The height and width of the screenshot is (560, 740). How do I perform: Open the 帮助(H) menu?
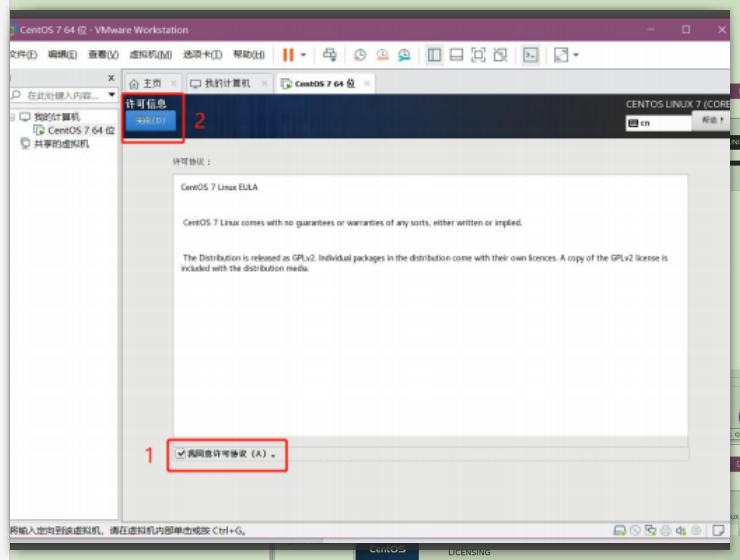[x=249, y=55]
